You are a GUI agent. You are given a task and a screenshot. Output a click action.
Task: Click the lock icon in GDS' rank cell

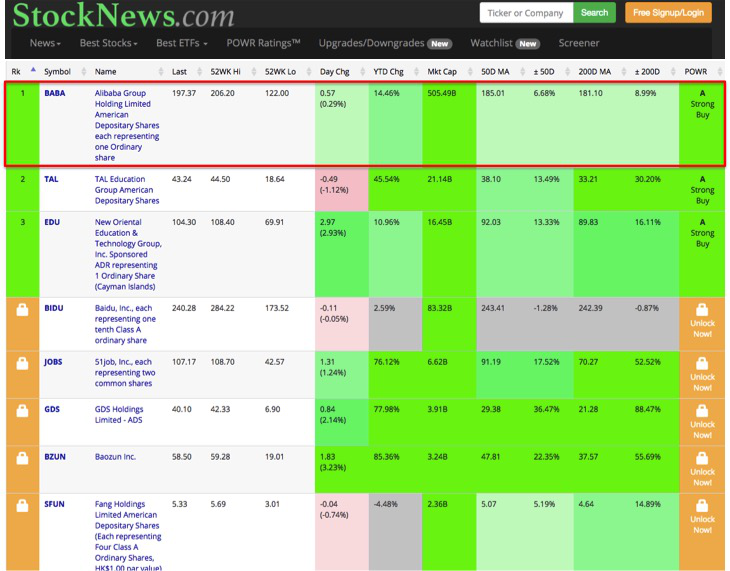(x=22, y=411)
